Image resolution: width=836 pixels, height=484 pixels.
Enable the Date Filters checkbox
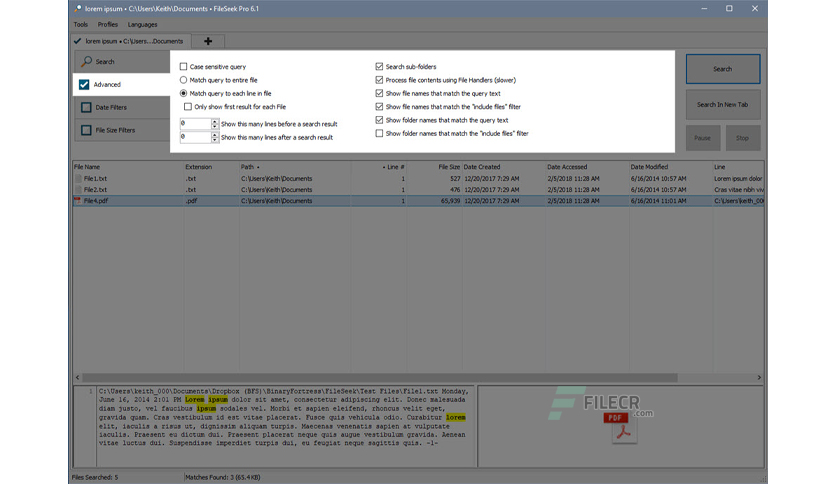point(86,107)
